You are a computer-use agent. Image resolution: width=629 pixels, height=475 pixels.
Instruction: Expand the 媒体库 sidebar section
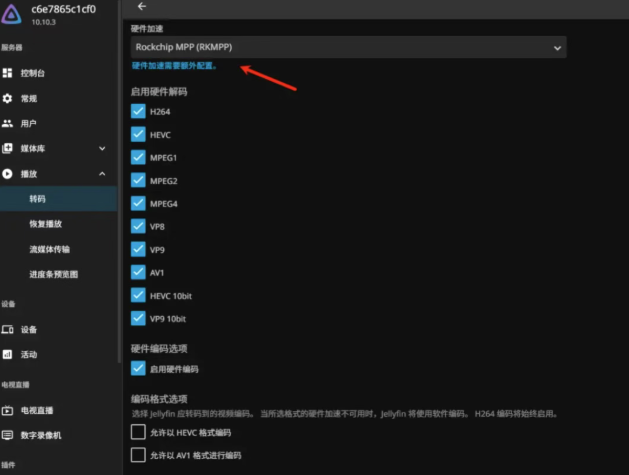click(x=102, y=148)
